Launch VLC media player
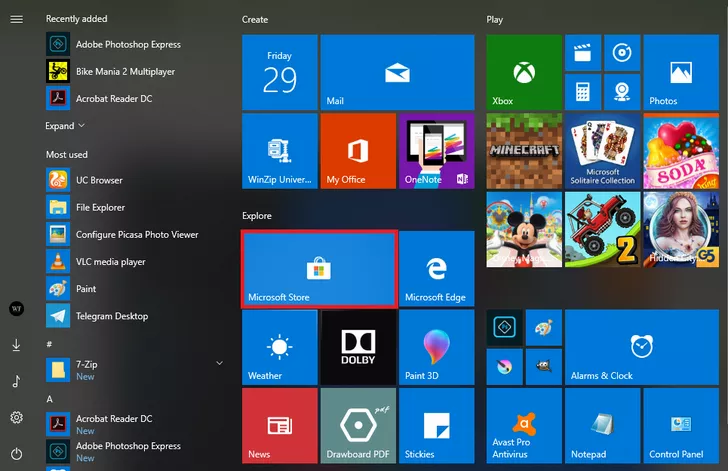 tap(135, 262)
